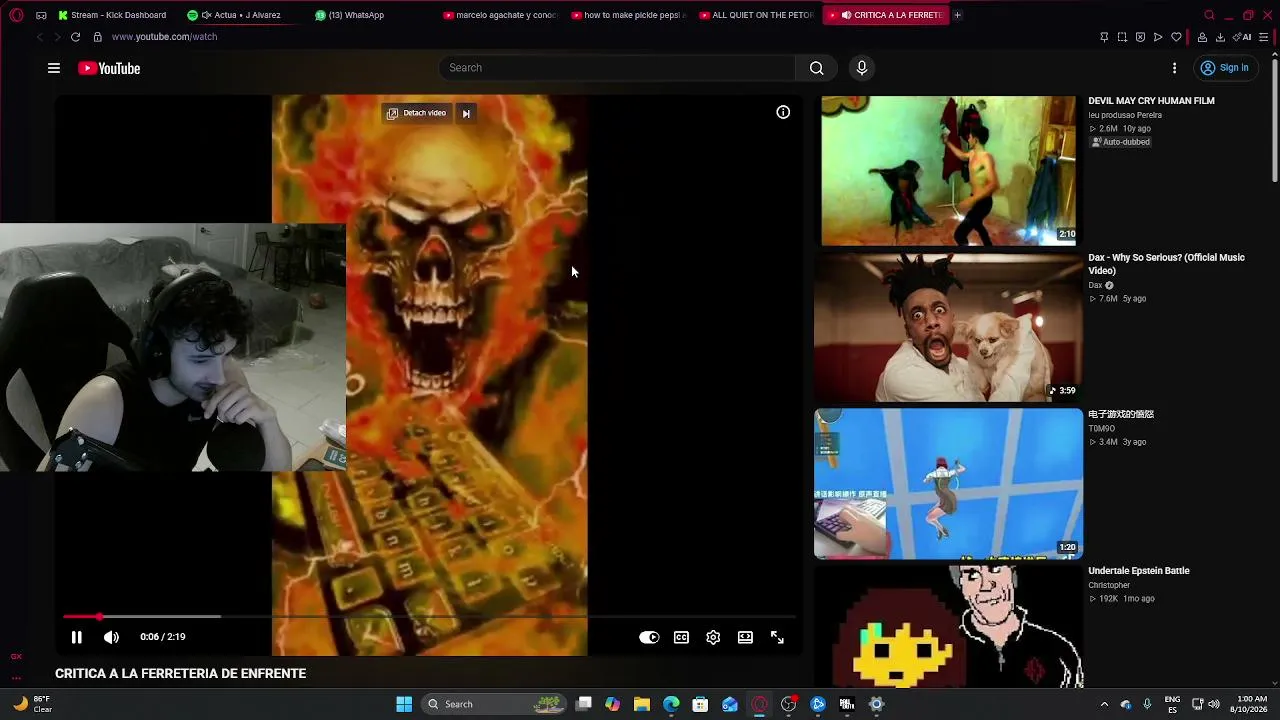
Task: Open Undertale Epstein Battle video title
Action: (1139, 571)
